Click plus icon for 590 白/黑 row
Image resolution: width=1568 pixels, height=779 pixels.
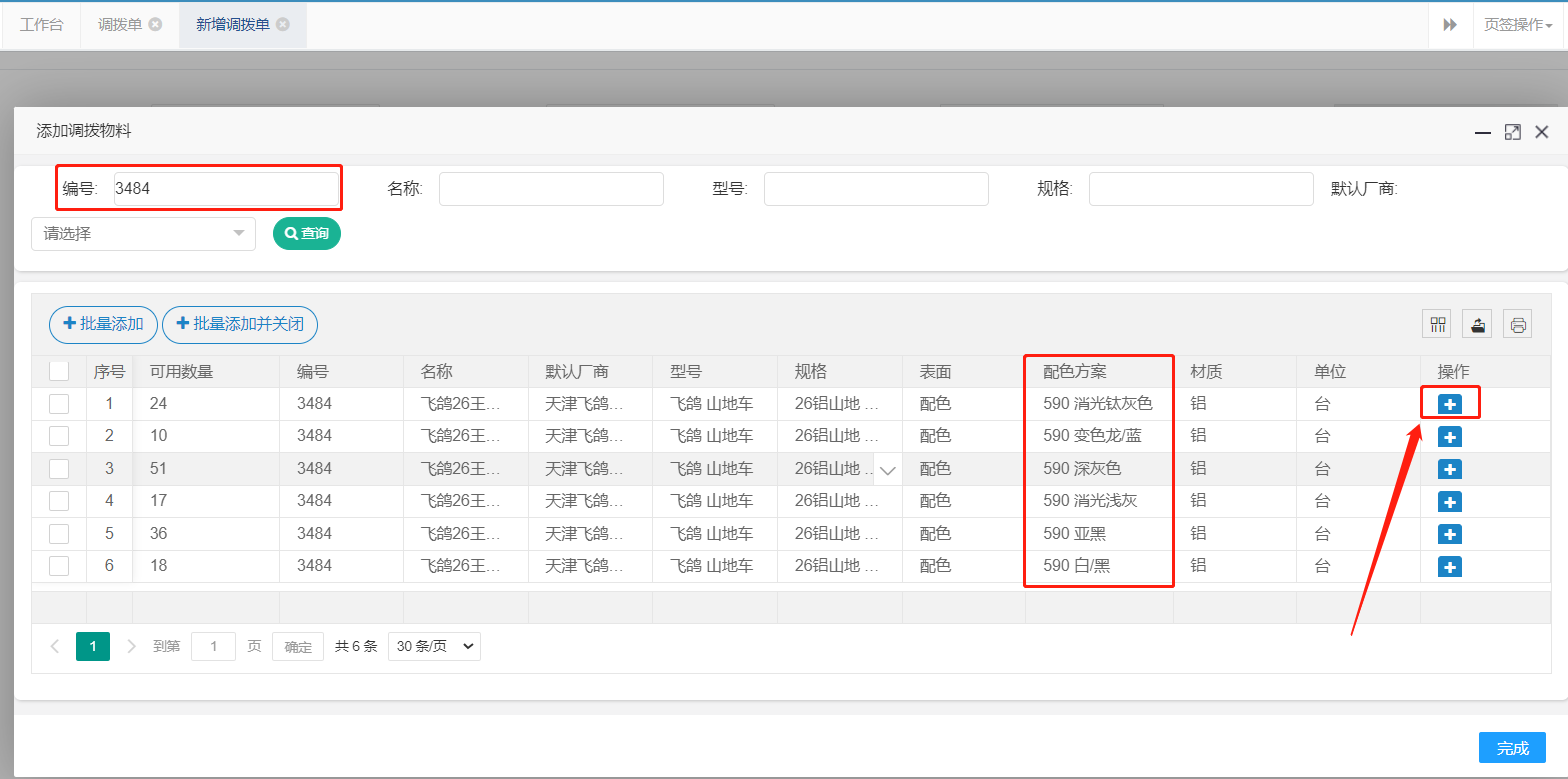(x=1449, y=567)
